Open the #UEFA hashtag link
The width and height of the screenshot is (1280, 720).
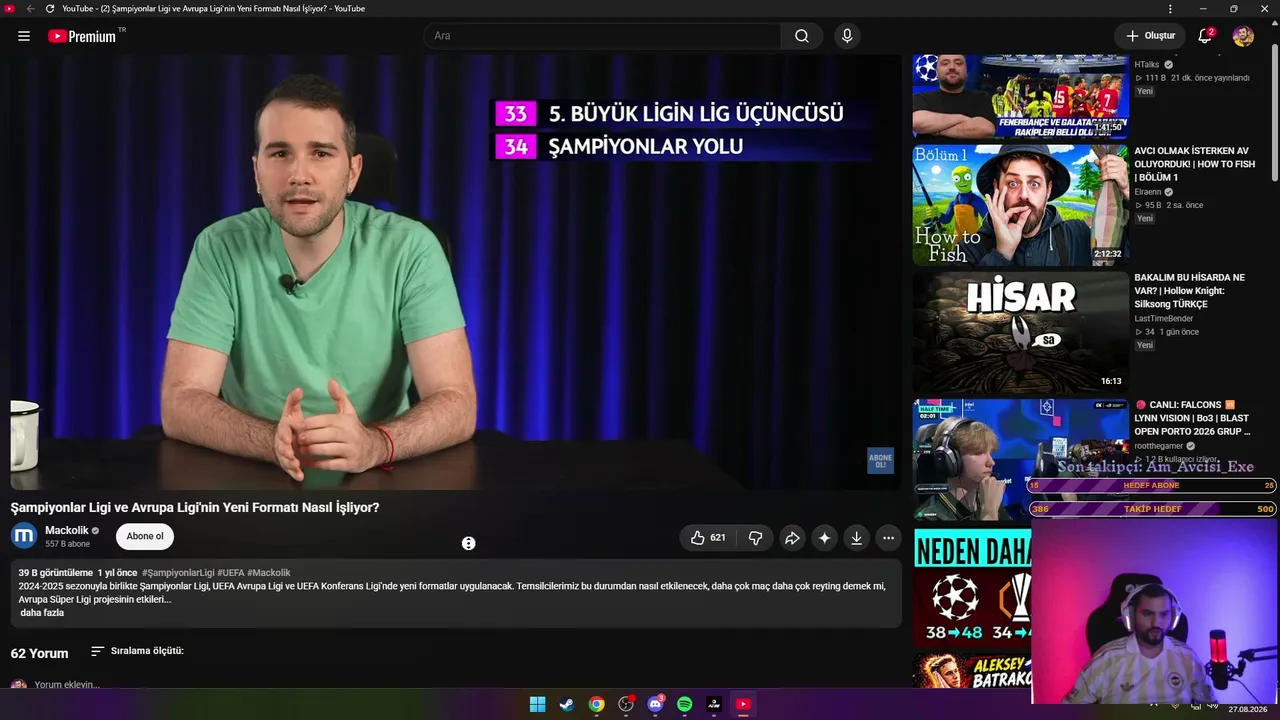[231, 573]
